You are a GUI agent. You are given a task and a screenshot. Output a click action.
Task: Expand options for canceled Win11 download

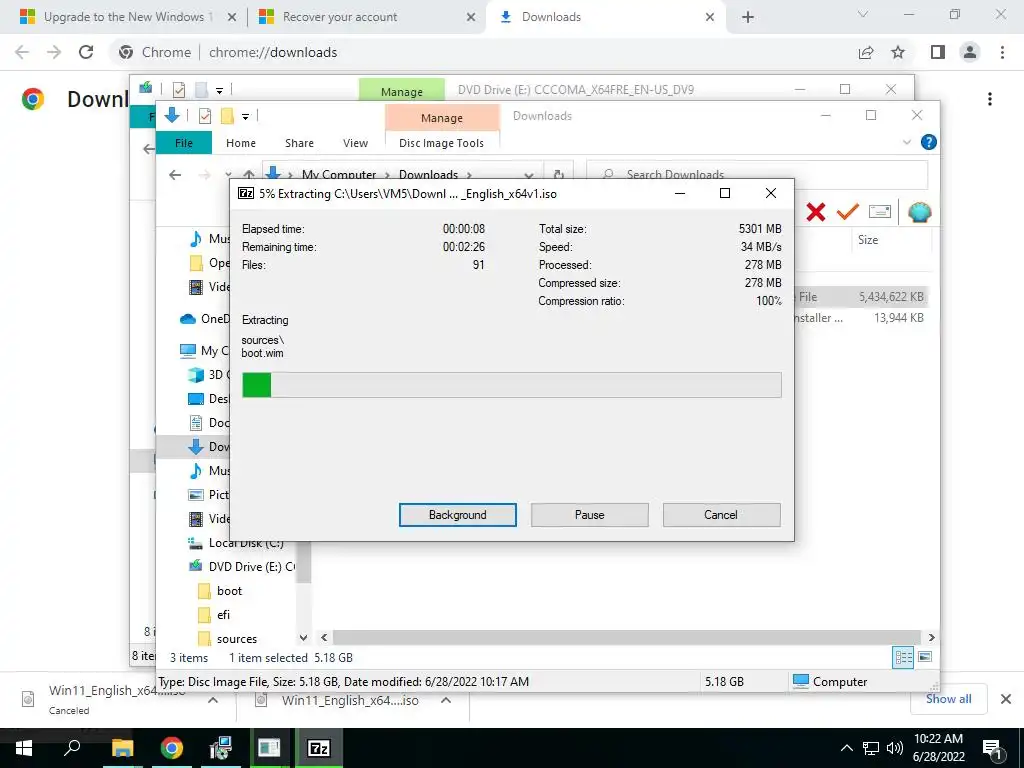click(x=213, y=700)
